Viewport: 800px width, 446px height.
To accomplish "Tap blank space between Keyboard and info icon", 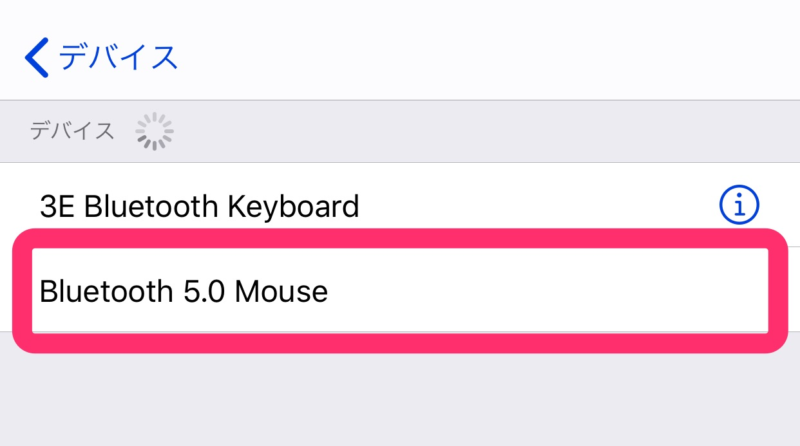I will (x=538, y=205).
